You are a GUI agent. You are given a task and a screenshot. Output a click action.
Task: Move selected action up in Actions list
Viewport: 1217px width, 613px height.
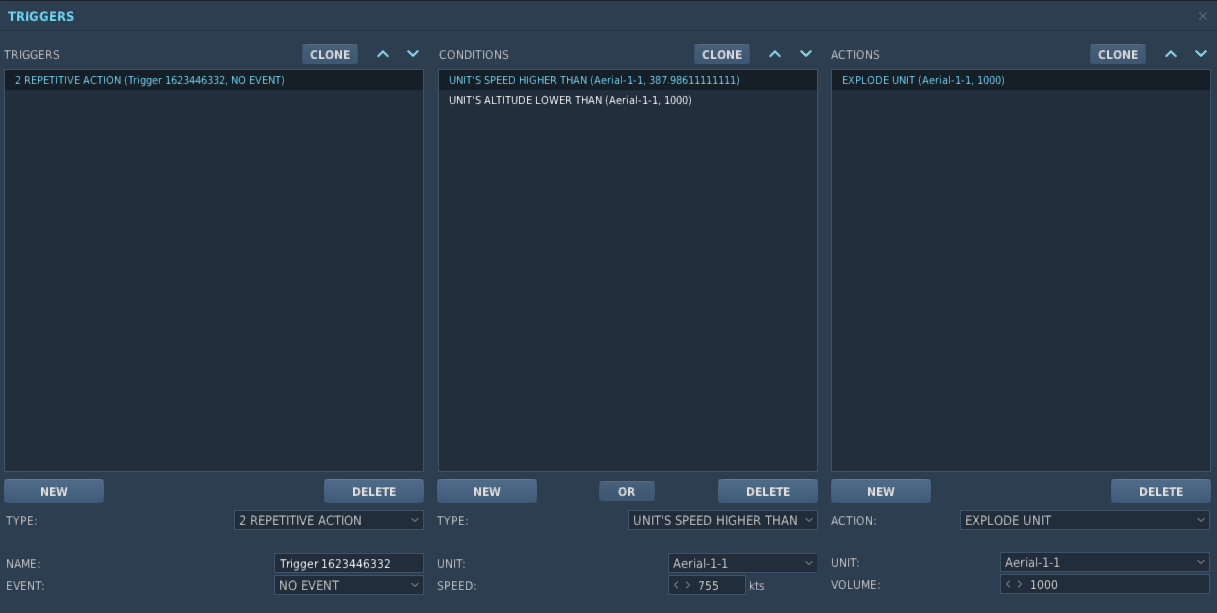click(x=1171, y=54)
